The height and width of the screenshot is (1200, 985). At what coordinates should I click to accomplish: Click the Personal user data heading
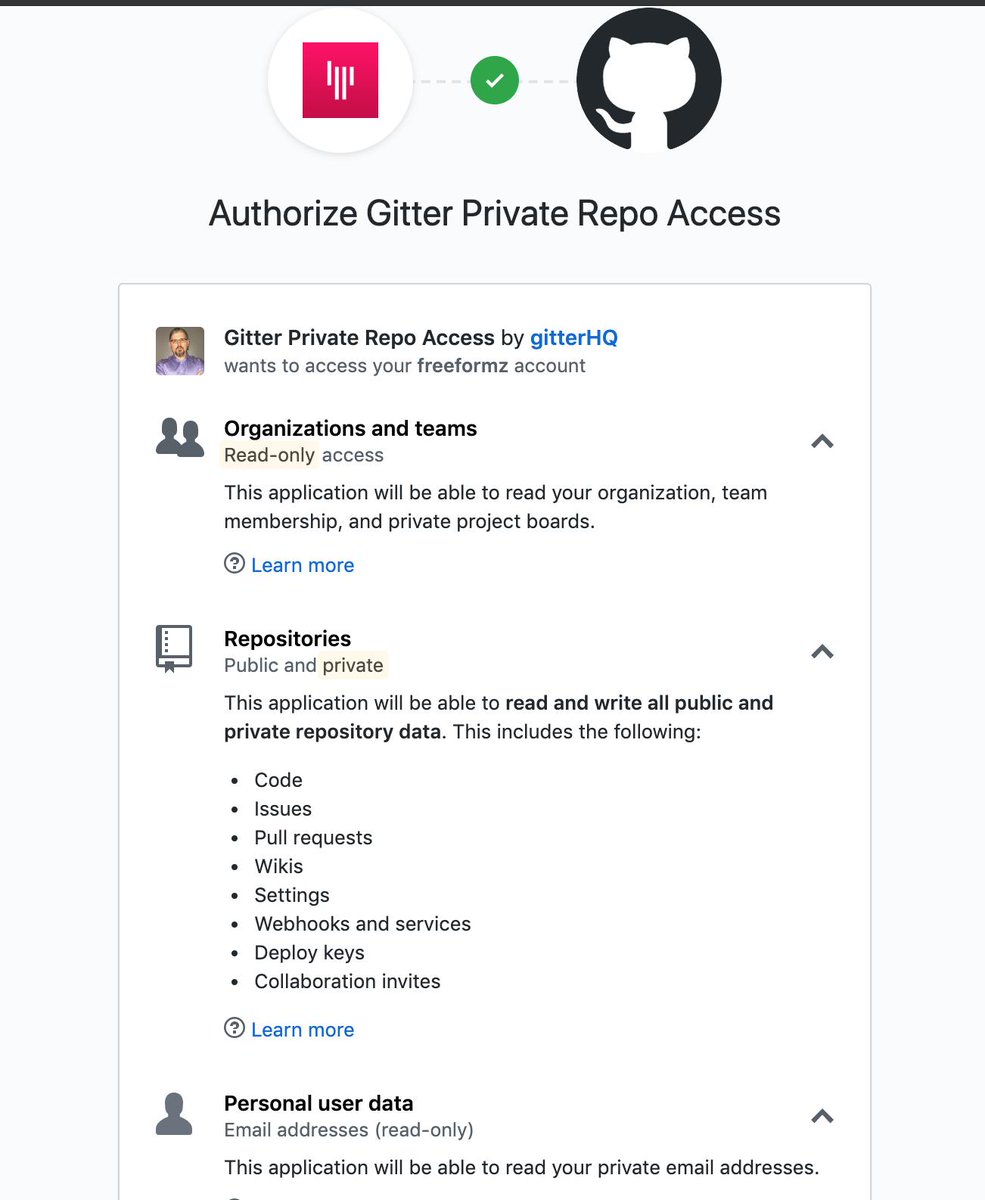pos(318,1103)
